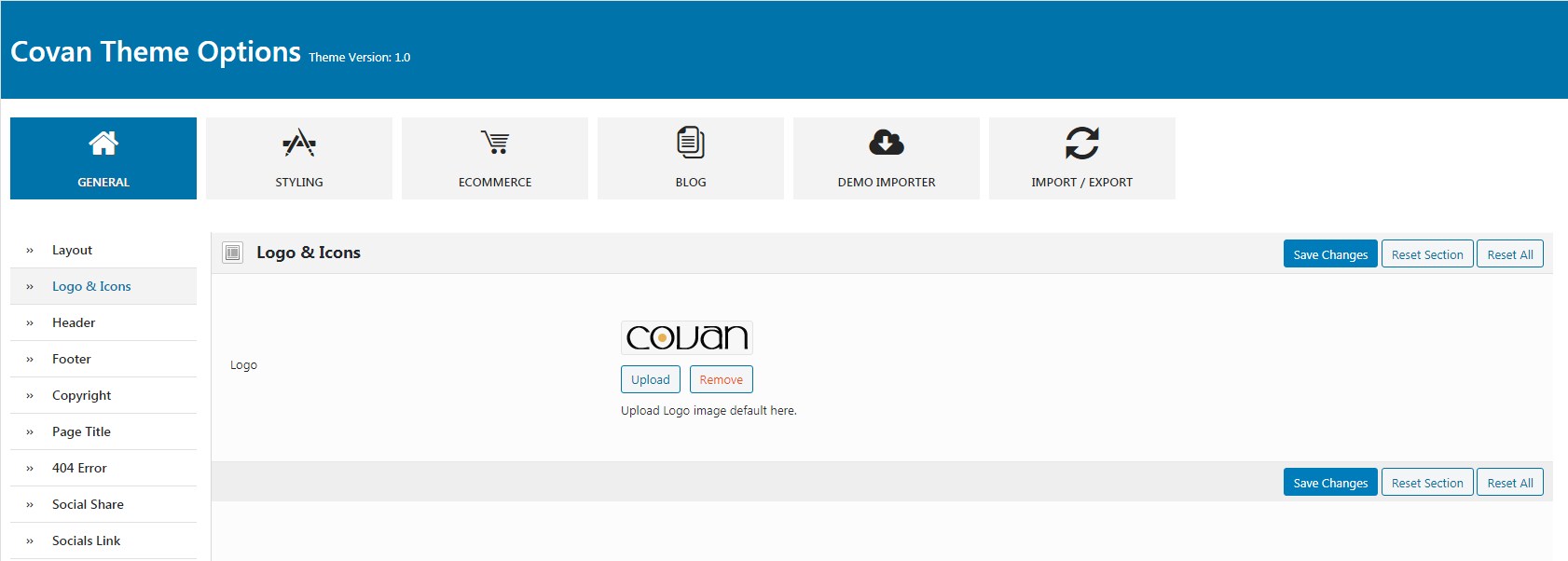Click the 'Covan Theme Options' title
The height and width of the screenshot is (561, 1568).
(156, 51)
